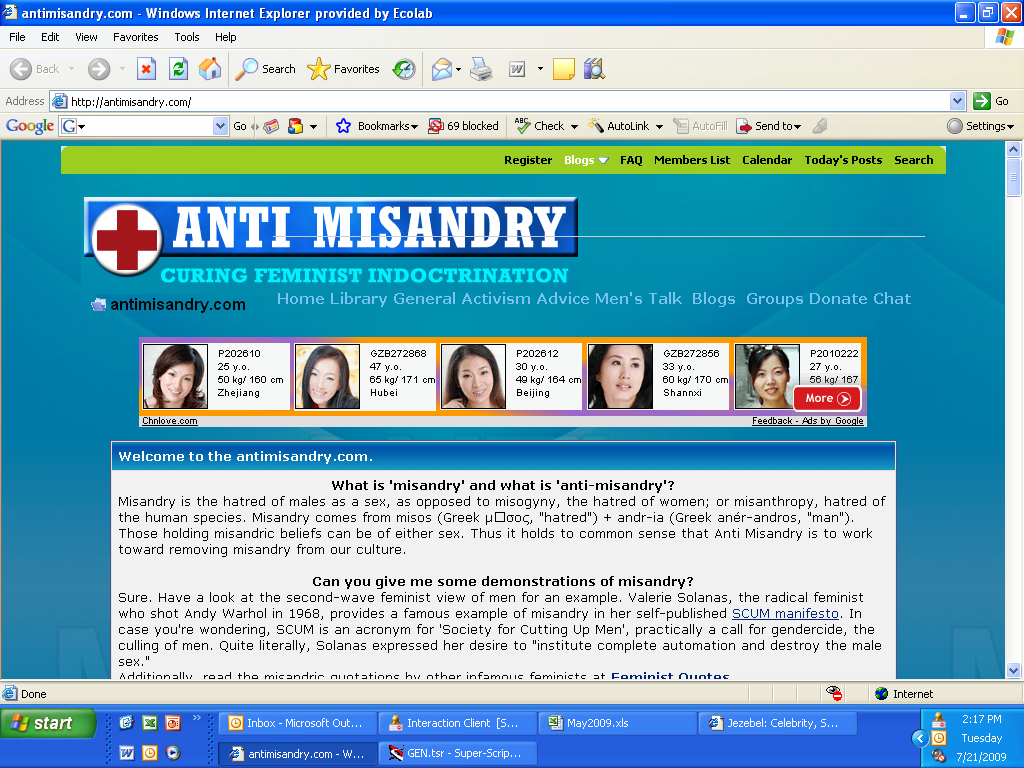This screenshot has height=768, width=1024.
Task: Click the Print icon
Action: tap(481, 69)
